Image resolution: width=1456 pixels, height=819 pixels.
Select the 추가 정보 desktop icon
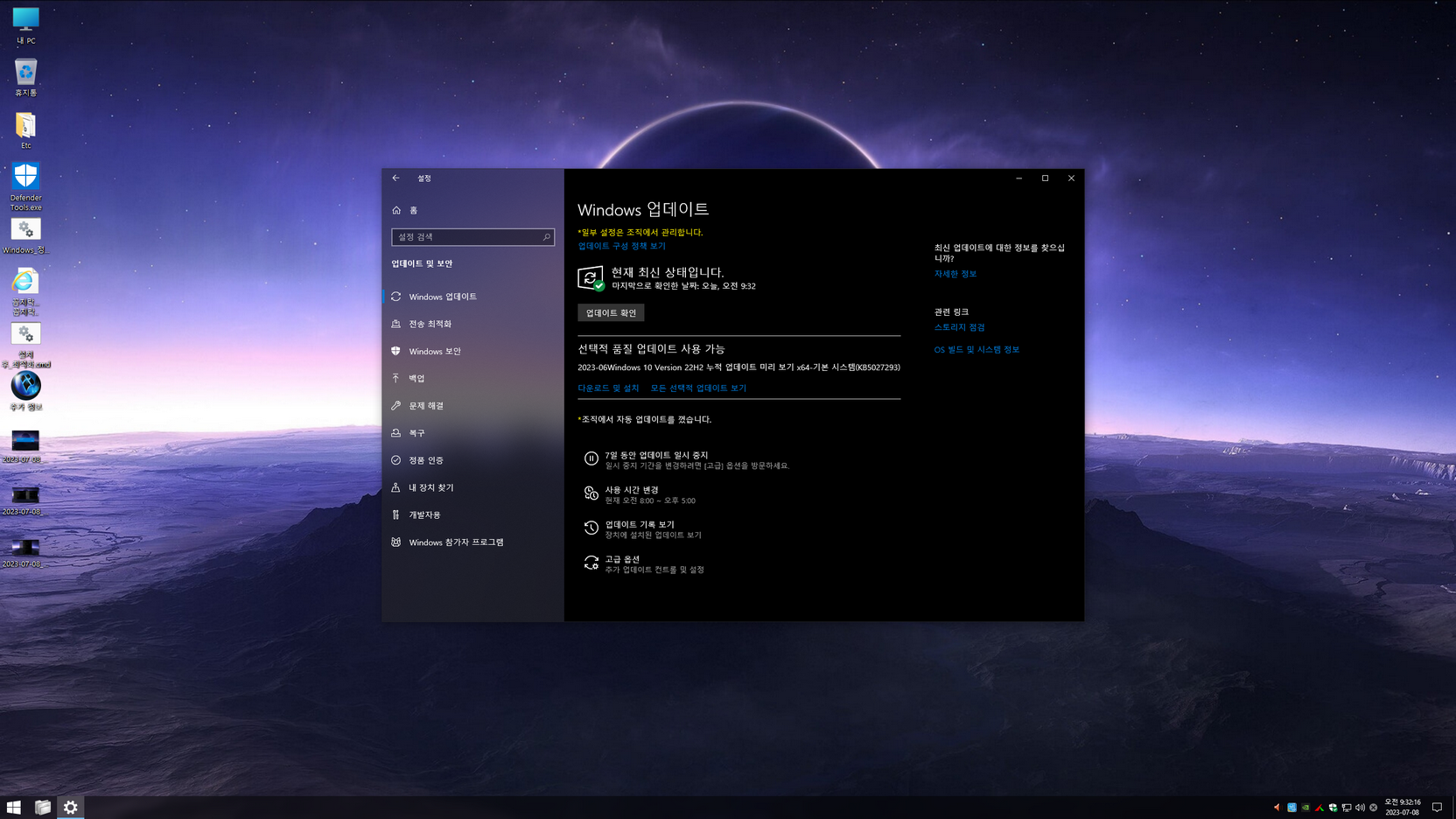(25, 390)
